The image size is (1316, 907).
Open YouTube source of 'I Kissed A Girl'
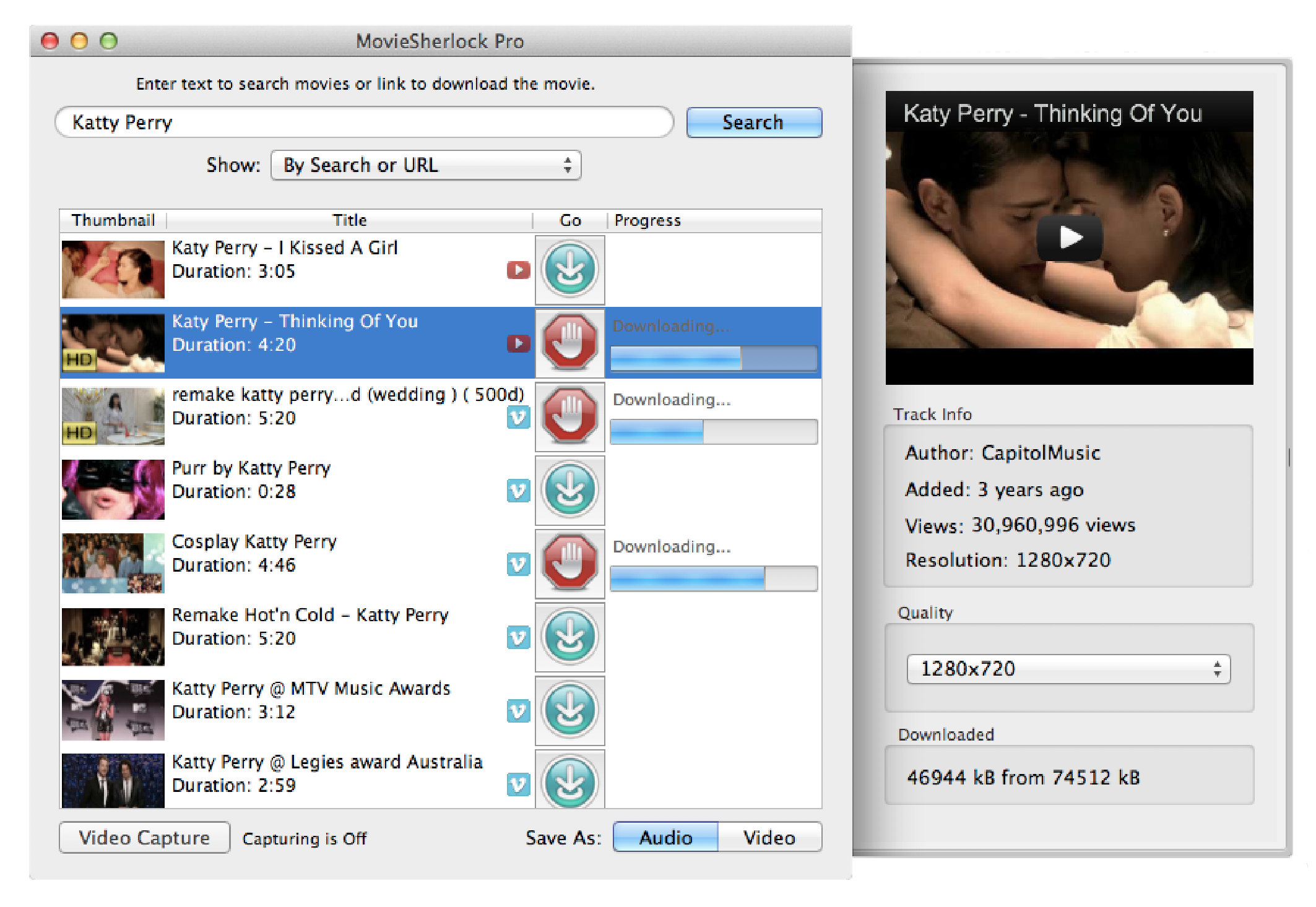(x=519, y=270)
